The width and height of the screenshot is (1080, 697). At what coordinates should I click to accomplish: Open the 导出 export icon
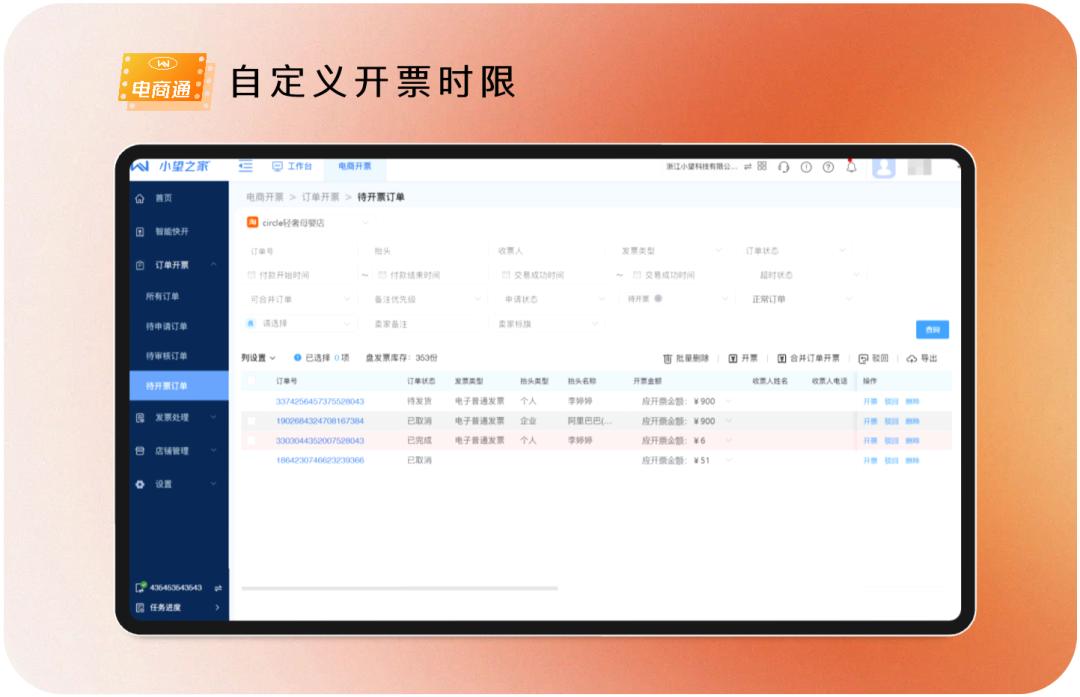point(912,359)
